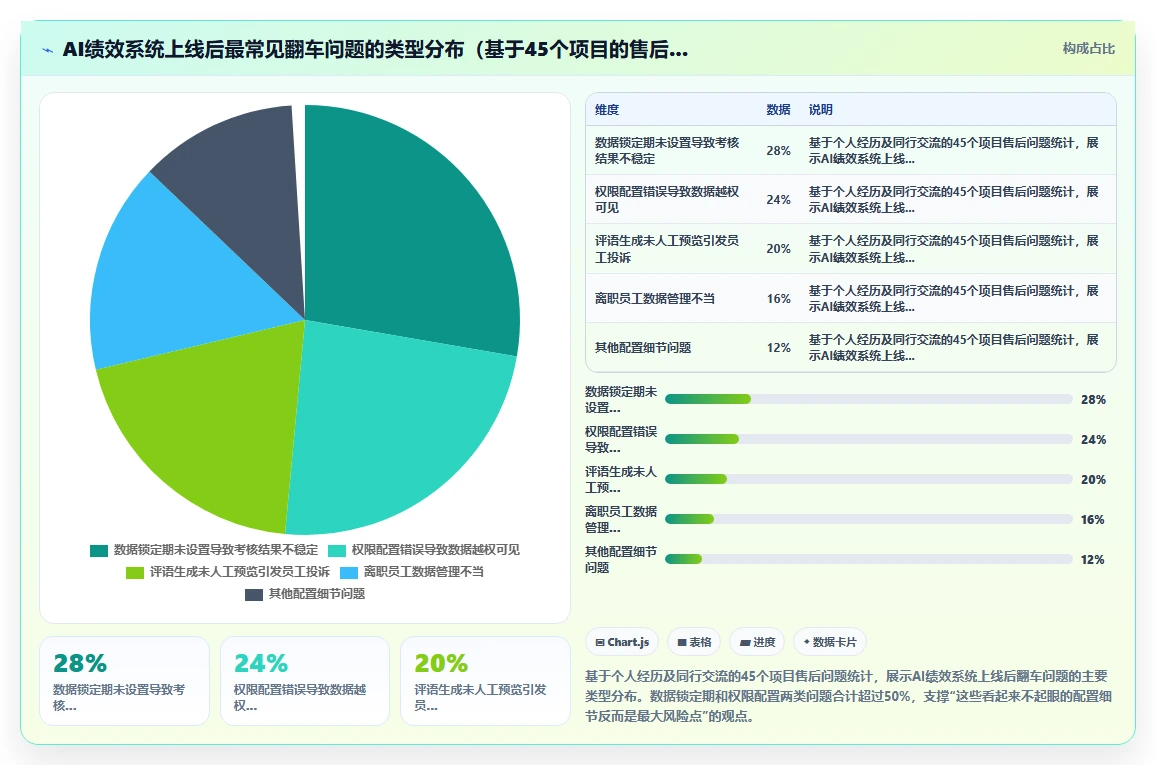This screenshot has height=765, width=1156.
Task: Click the 24% value in the table
Action: [779, 200]
